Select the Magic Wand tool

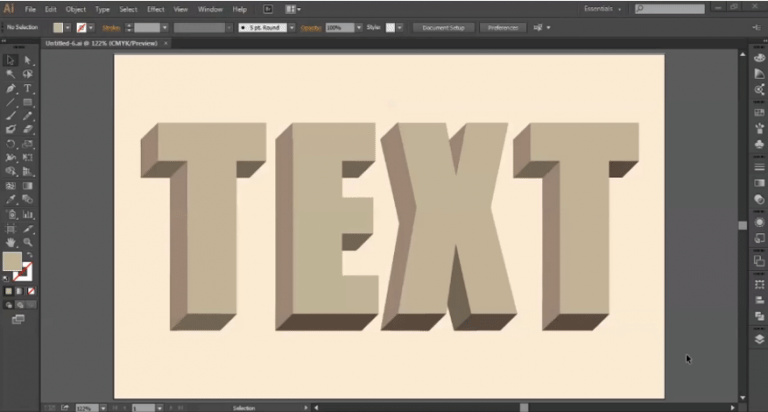click(10, 74)
